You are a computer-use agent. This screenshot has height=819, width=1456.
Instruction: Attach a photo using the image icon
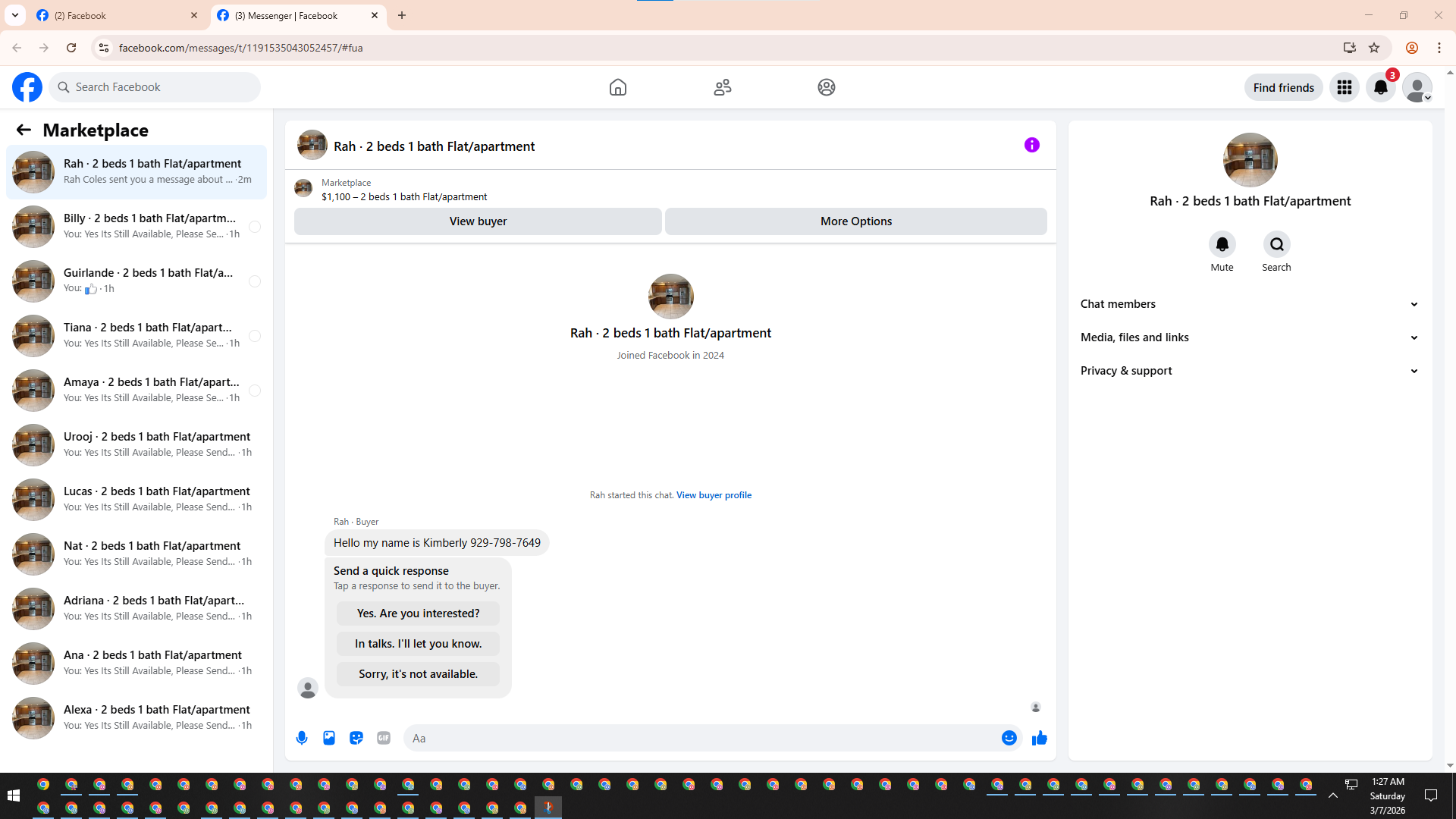[329, 738]
